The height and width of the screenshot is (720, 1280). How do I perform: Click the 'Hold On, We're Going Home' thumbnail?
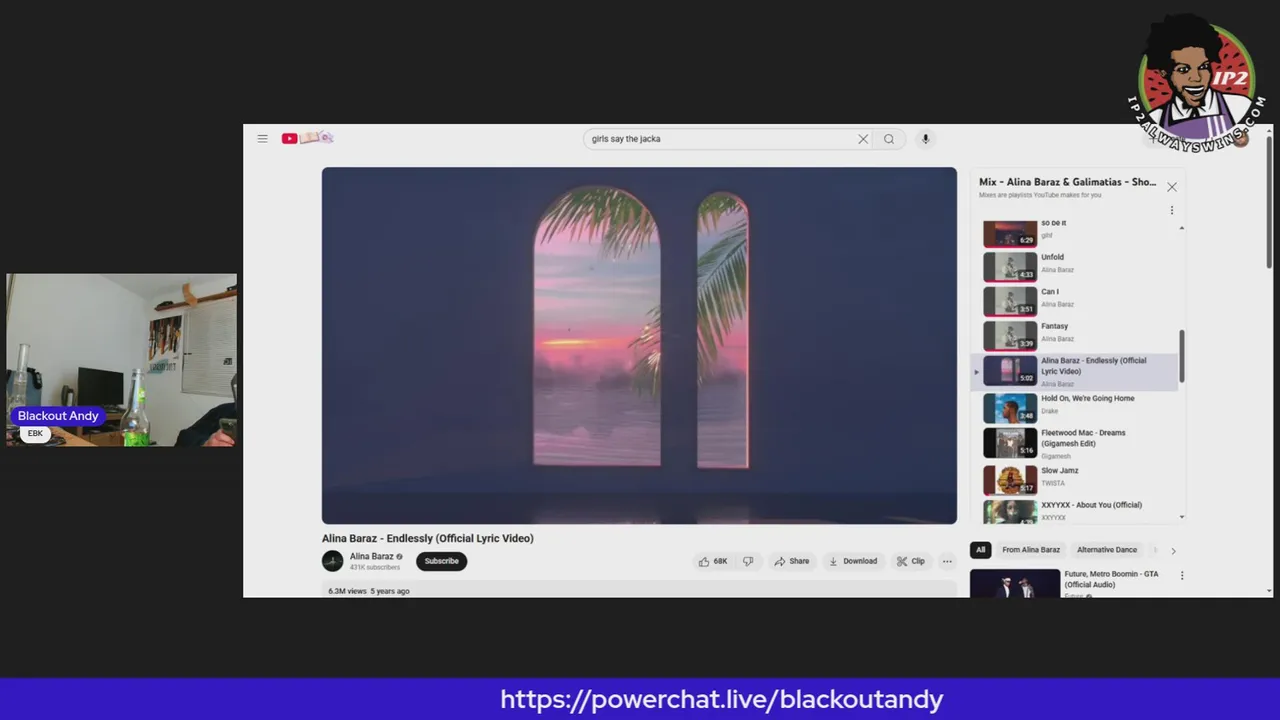[1010, 408]
